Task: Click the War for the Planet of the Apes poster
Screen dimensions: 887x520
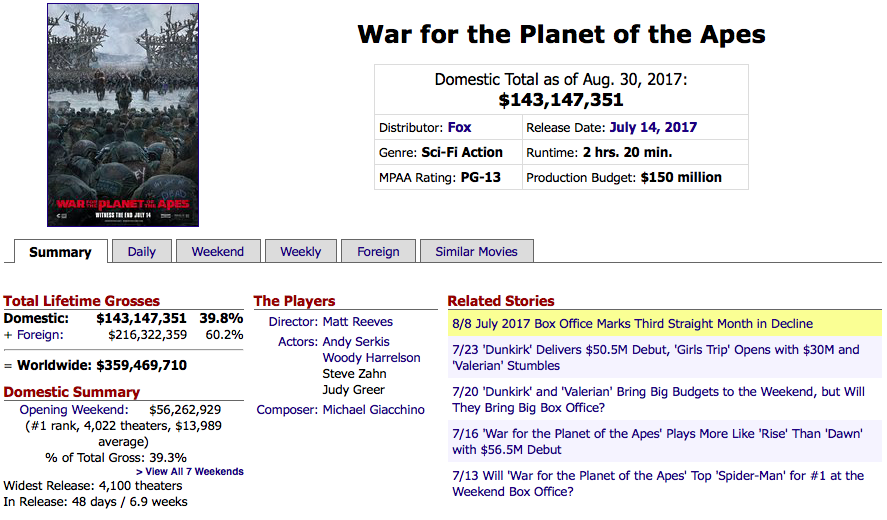Action: [123, 115]
